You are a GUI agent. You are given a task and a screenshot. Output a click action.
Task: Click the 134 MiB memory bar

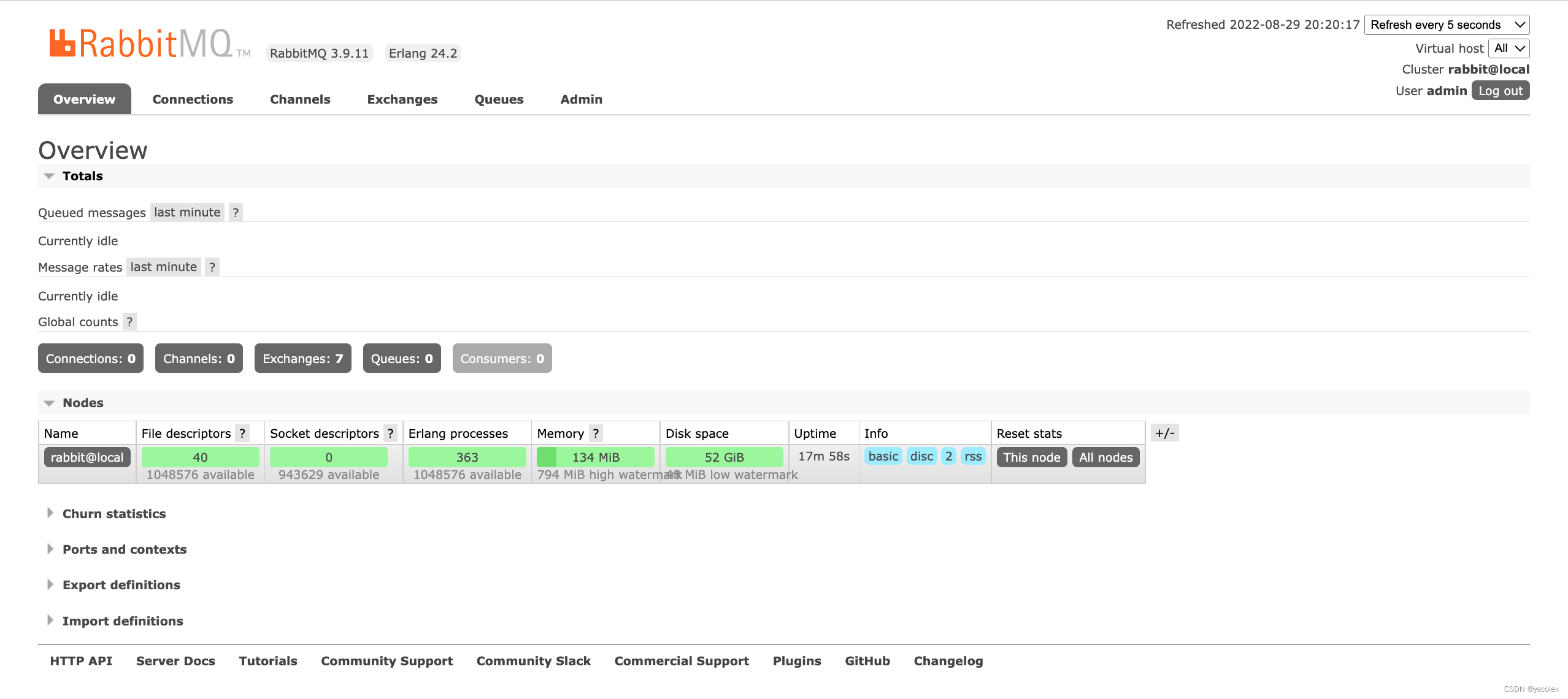[x=596, y=457]
